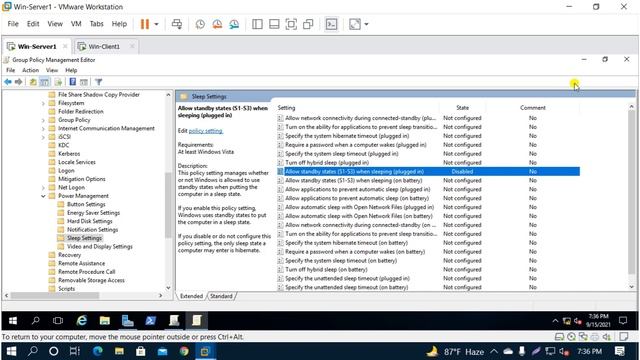
Task: Toggle the thumbnail bar icon in VMware
Action: pos(274,24)
